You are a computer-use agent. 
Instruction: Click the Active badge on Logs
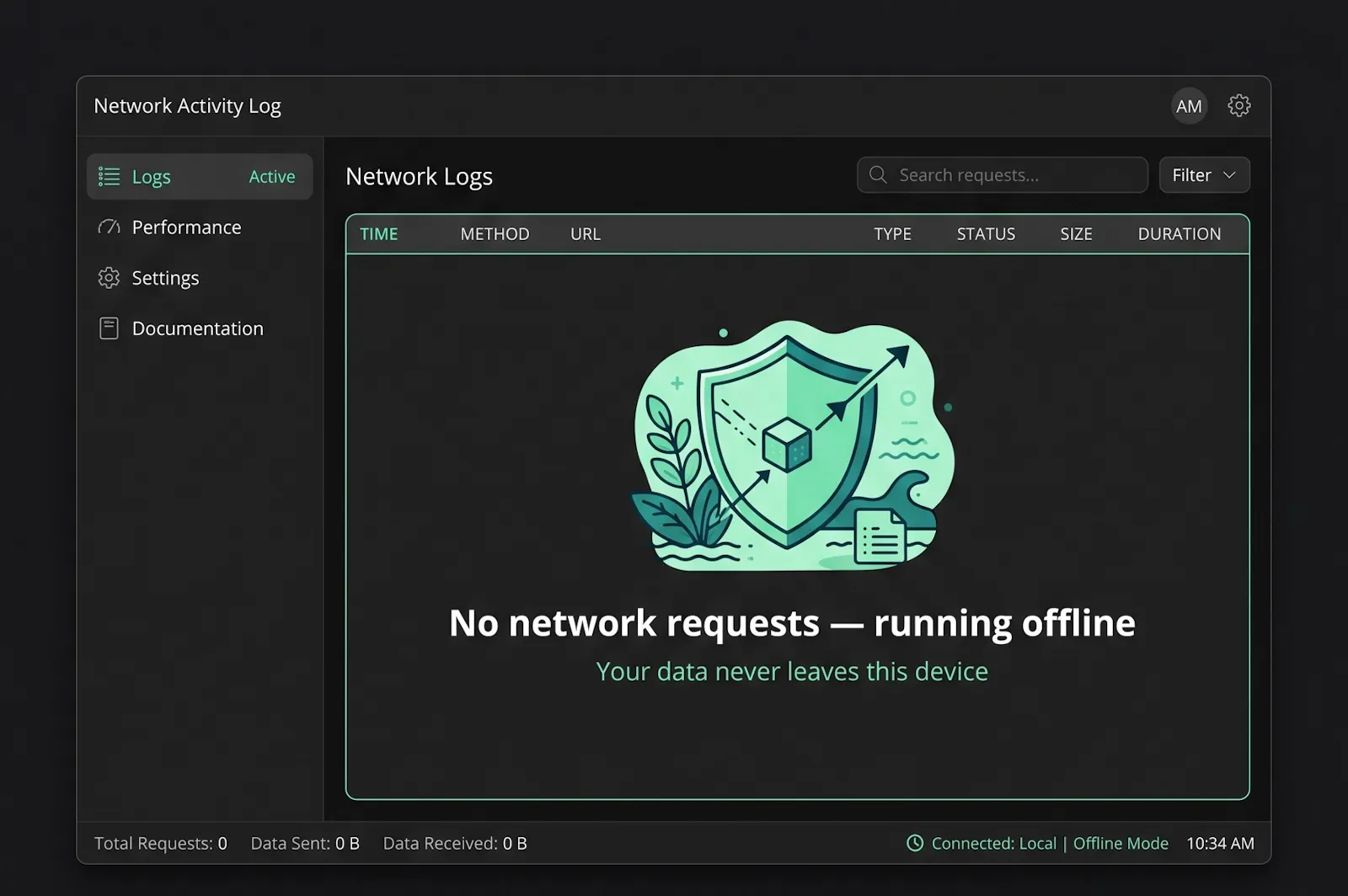pos(272,177)
